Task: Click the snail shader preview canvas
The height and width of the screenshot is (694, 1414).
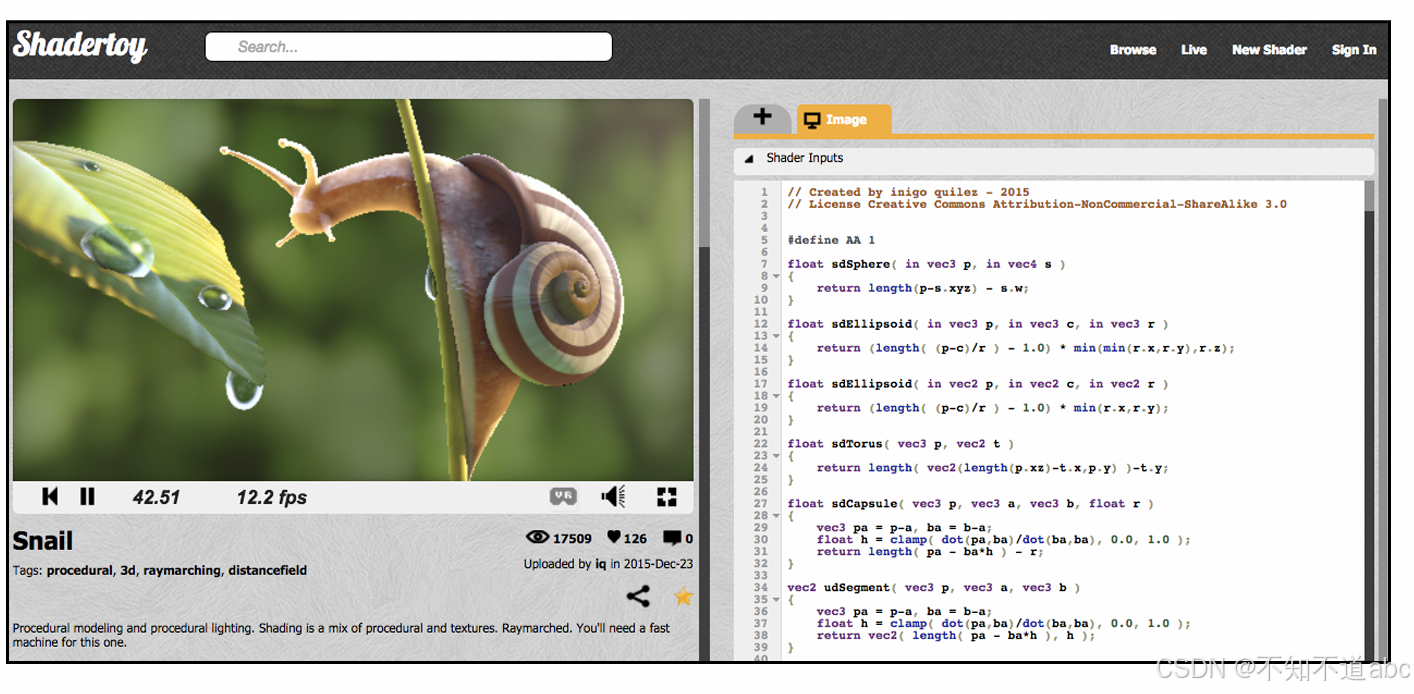Action: 353,290
